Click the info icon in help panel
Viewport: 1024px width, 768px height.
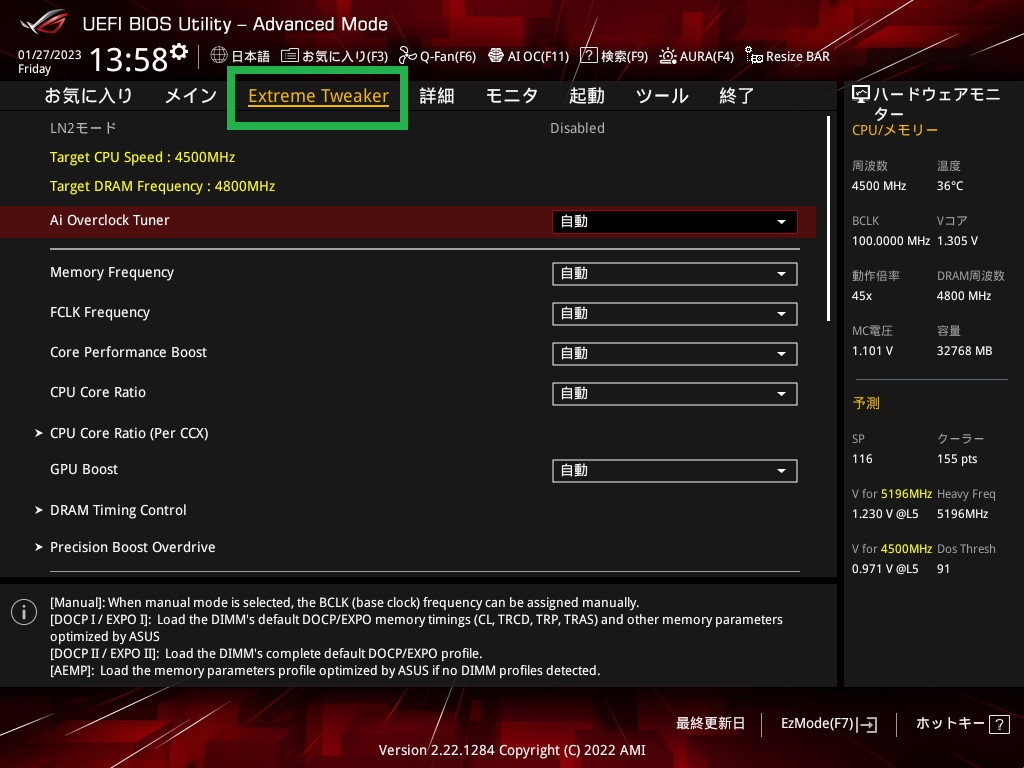(x=24, y=613)
